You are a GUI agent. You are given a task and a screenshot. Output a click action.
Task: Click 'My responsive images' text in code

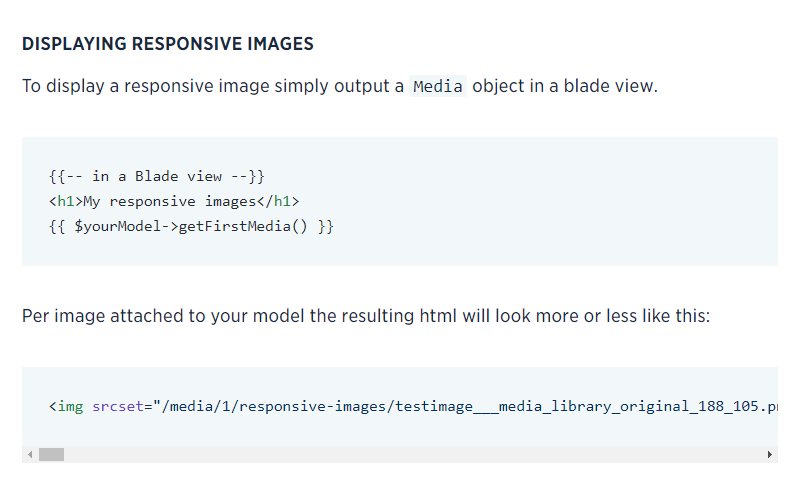pyautogui.click(x=170, y=202)
